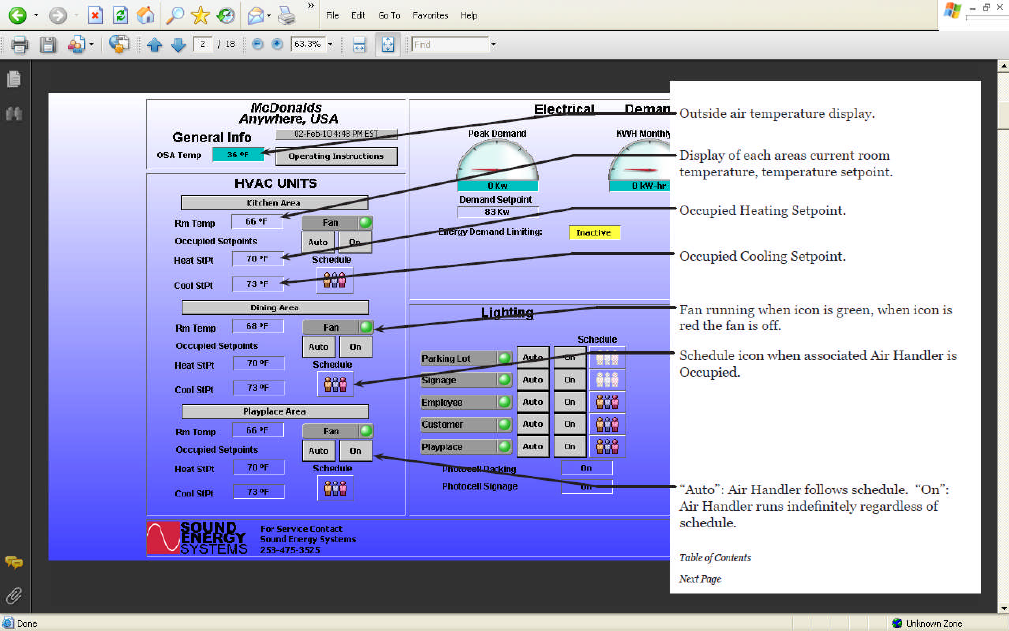Set Kitchen Area fan to Auto
This screenshot has width=1009, height=631.
pyautogui.click(x=318, y=242)
